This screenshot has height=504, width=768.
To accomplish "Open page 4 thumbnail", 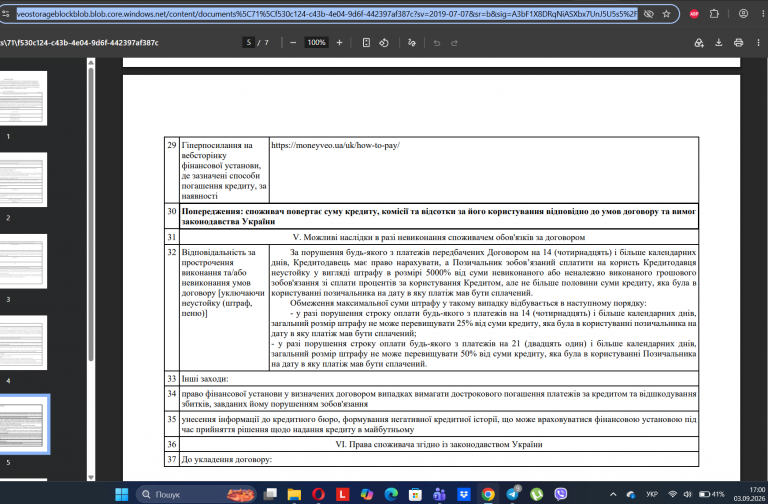I will [x=23, y=342].
